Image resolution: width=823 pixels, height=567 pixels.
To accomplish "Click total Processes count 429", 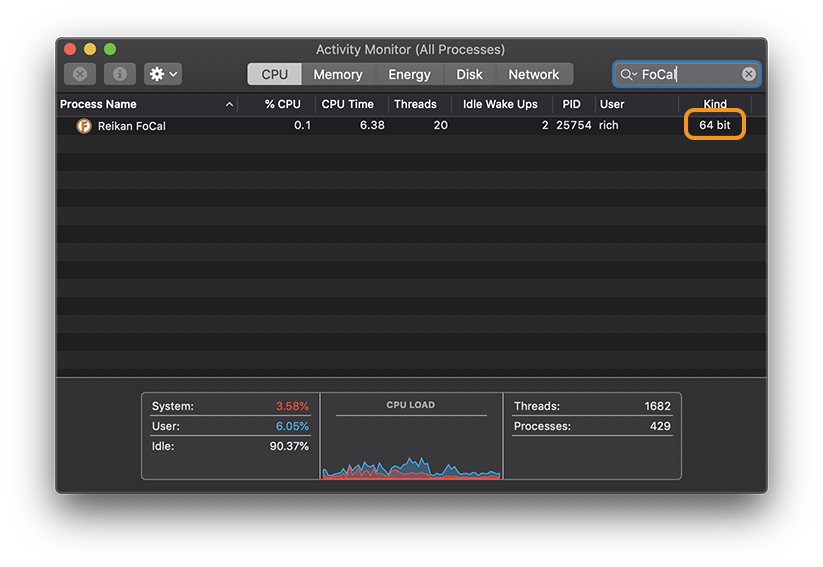I will (660, 426).
